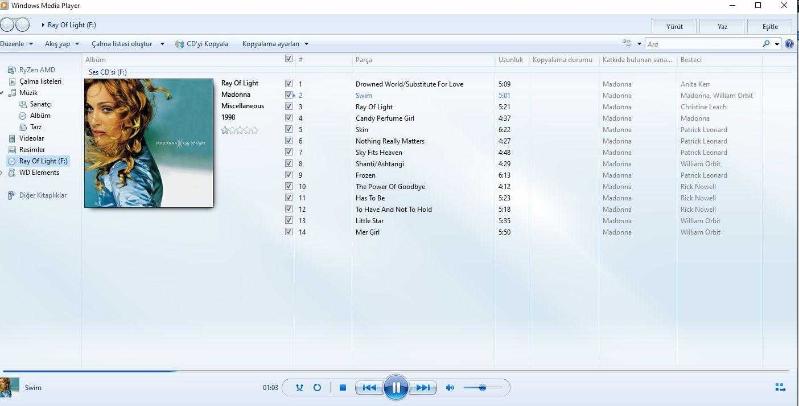799x406 pixels.
Task: Open Help via the question mark icon
Action: (790, 44)
